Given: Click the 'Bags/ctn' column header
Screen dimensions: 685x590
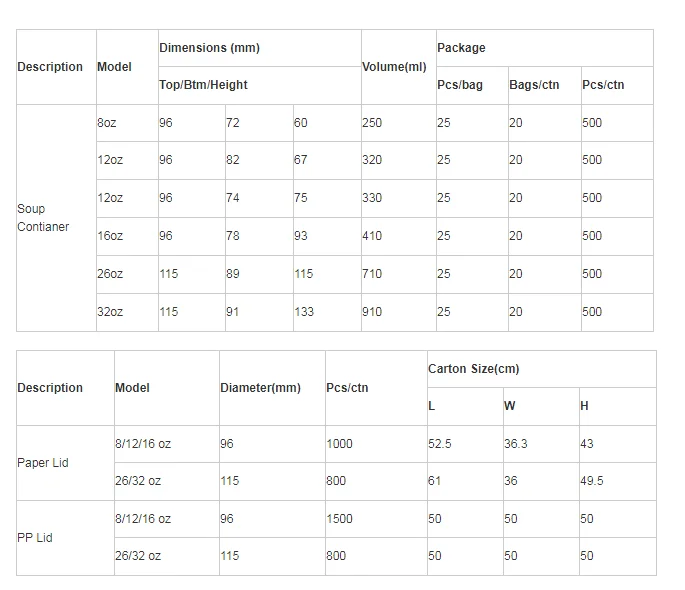Looking at the screenshot, I should tap(534, 85).
